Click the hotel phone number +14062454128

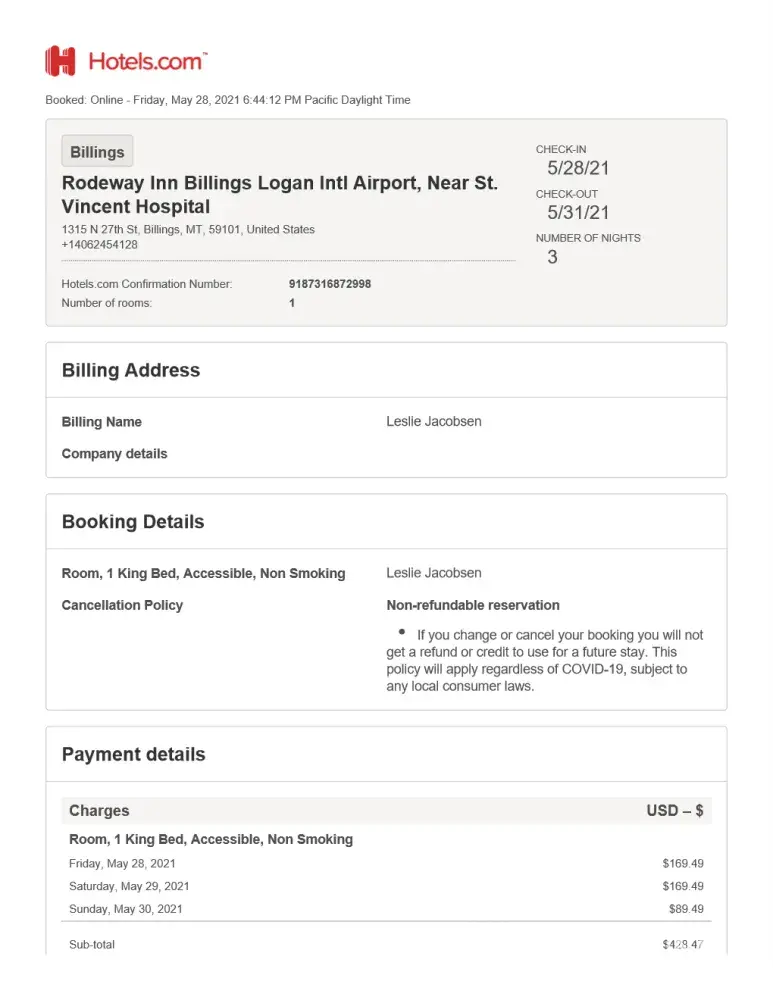(x=100, y=245)
